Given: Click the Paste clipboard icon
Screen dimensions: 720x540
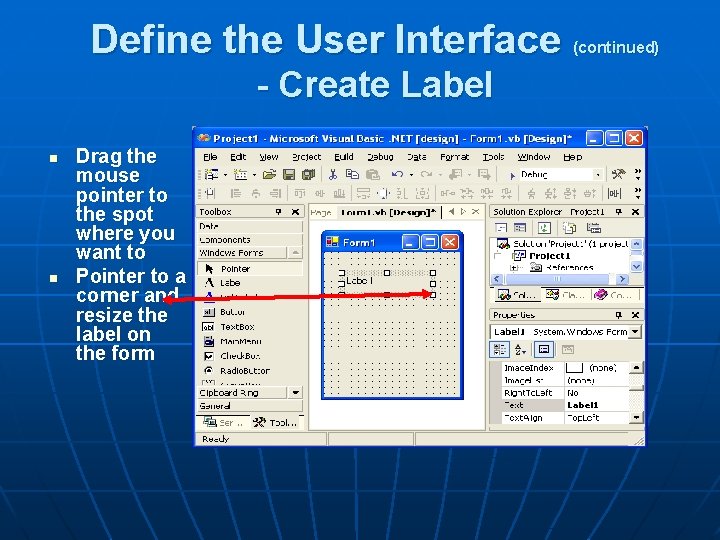Looking at the screenshot, I should coord(373,174).
